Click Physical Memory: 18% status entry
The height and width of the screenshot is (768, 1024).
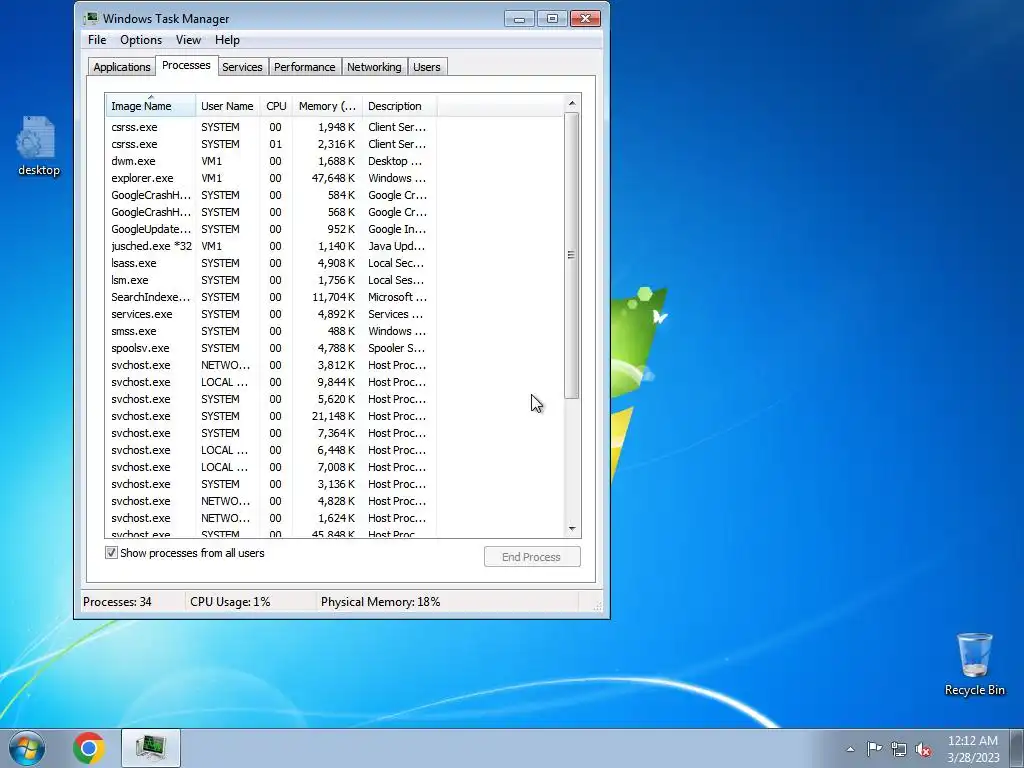pyautogui.click(x=381, y=601)
